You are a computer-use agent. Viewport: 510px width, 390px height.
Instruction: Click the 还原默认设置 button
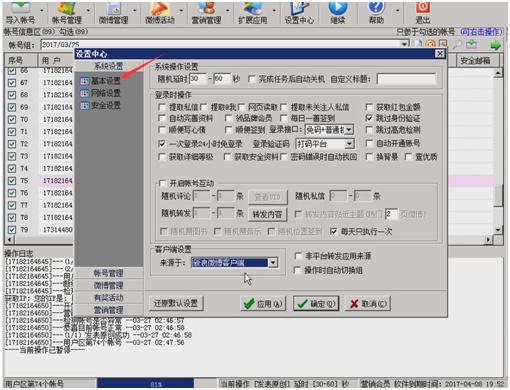point(176,303)
